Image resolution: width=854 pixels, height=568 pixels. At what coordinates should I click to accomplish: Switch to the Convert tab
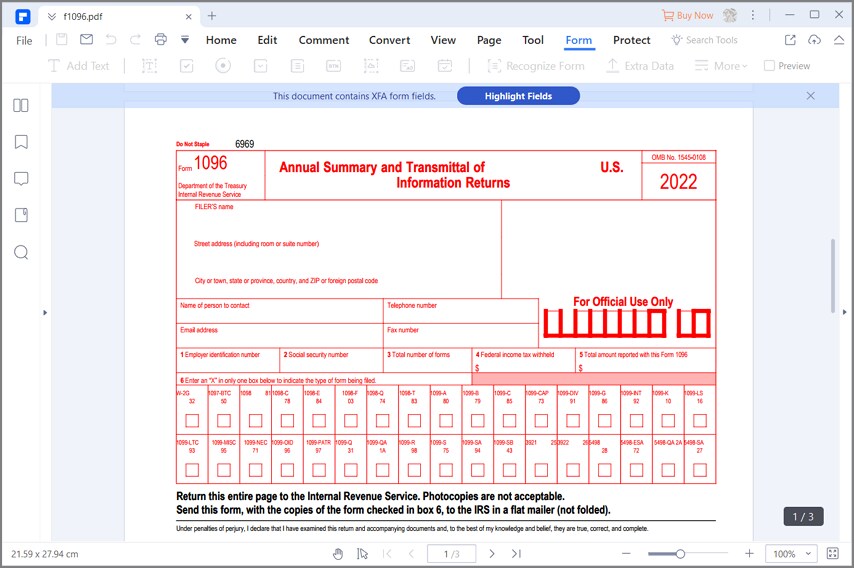pos(389,40)
